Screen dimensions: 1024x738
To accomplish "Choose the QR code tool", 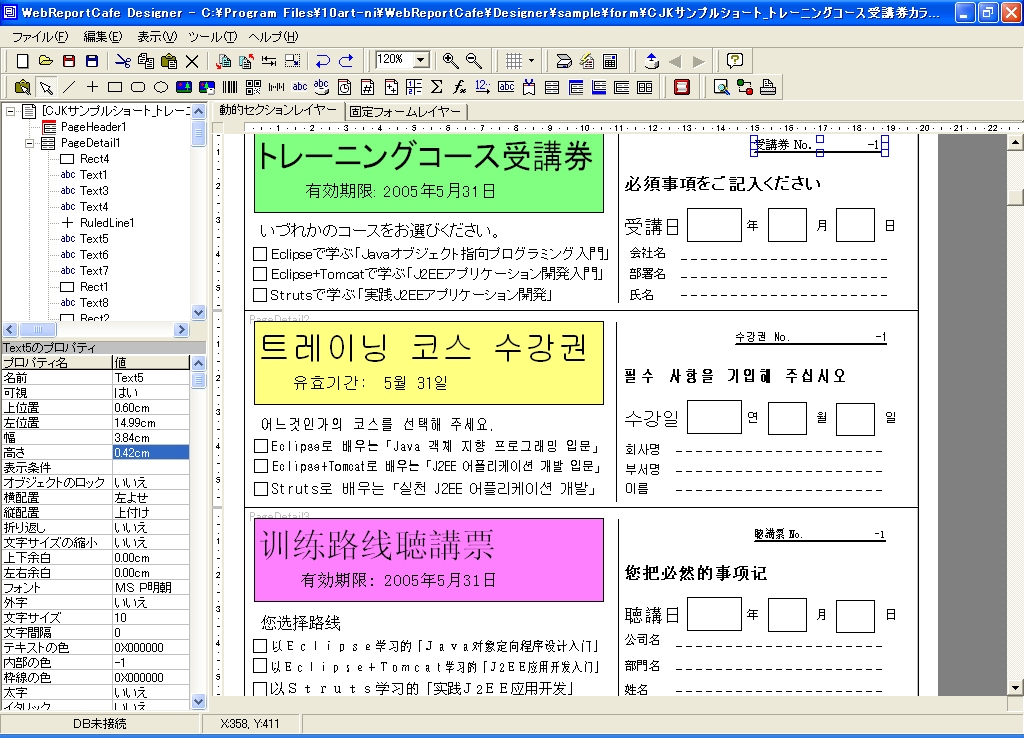I will pos(253,87).
